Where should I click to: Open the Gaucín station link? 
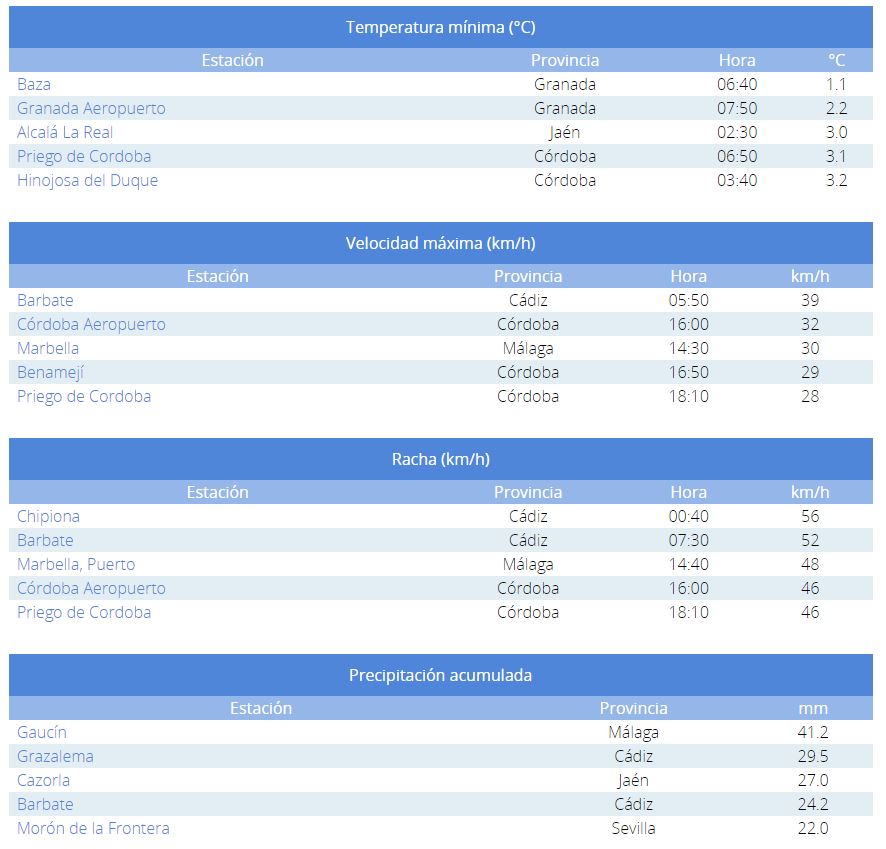point(42,733)
